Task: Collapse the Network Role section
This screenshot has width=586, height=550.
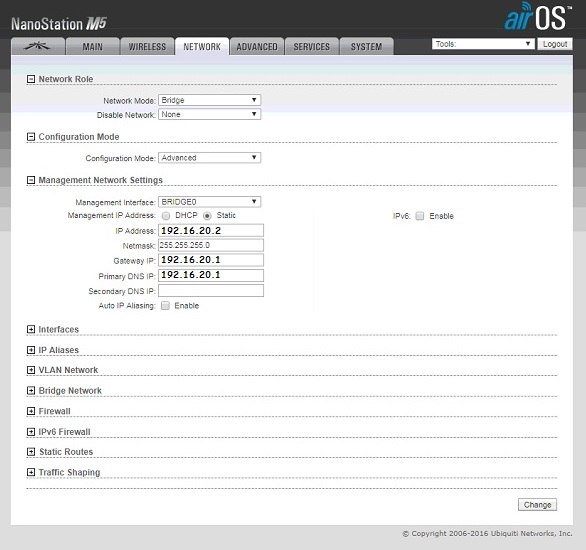Action: click(31, 79)
